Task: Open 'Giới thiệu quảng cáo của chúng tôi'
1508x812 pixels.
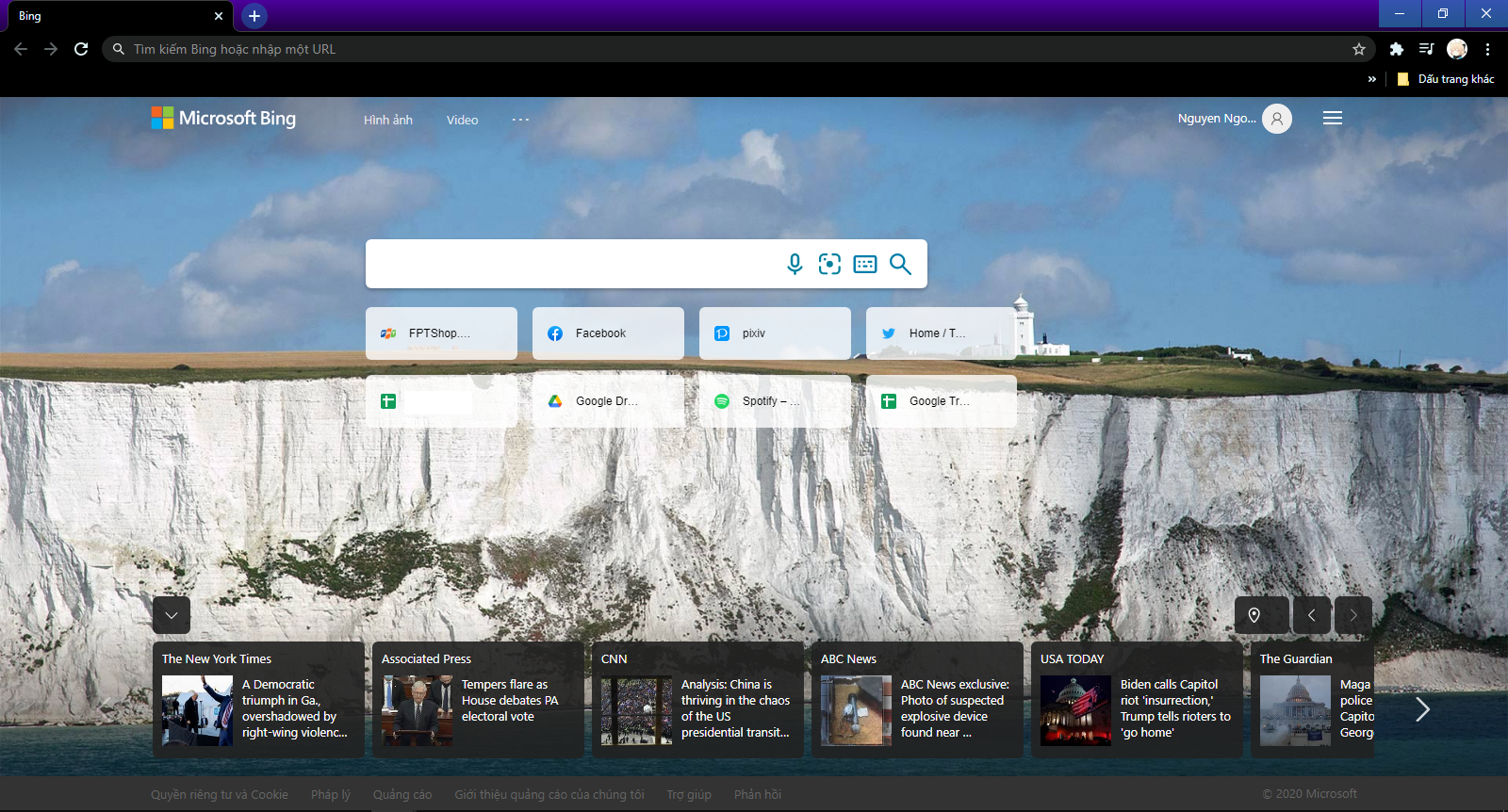Action: click(x=549, y=794)
